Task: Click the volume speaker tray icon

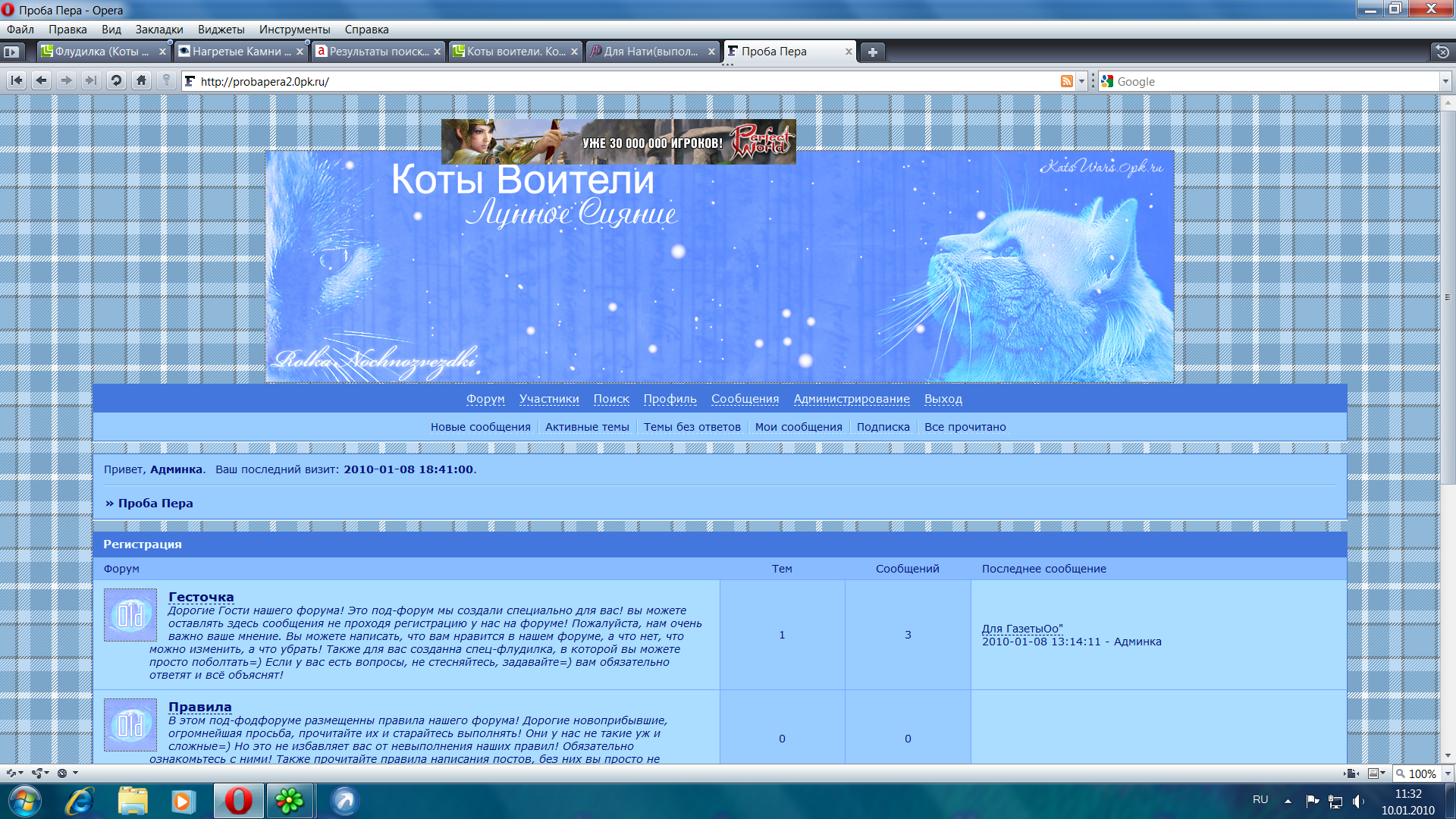Action: (x=1357, y=801)
